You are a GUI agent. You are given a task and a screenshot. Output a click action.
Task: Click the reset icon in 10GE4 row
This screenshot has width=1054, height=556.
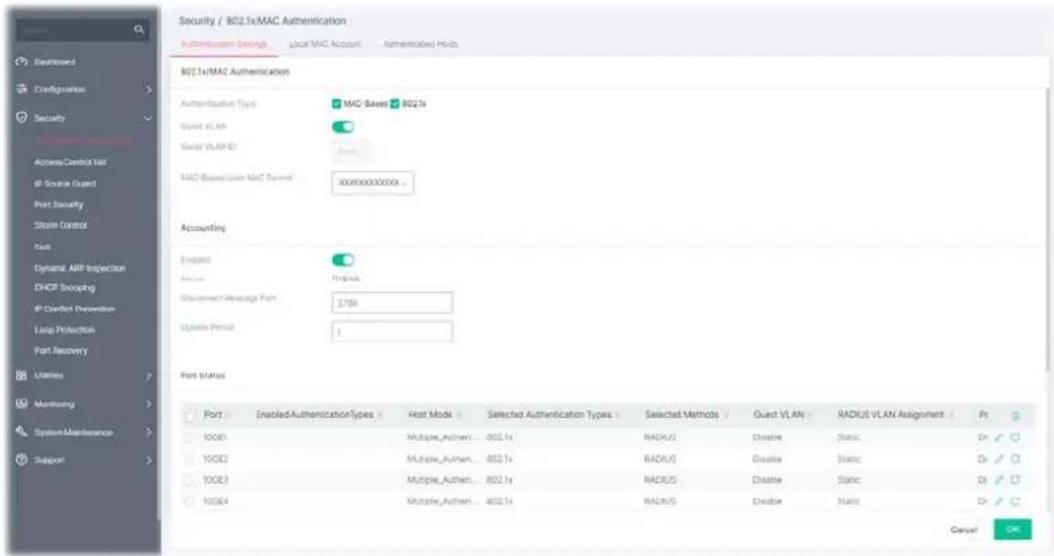click(x=1015, y=502)
